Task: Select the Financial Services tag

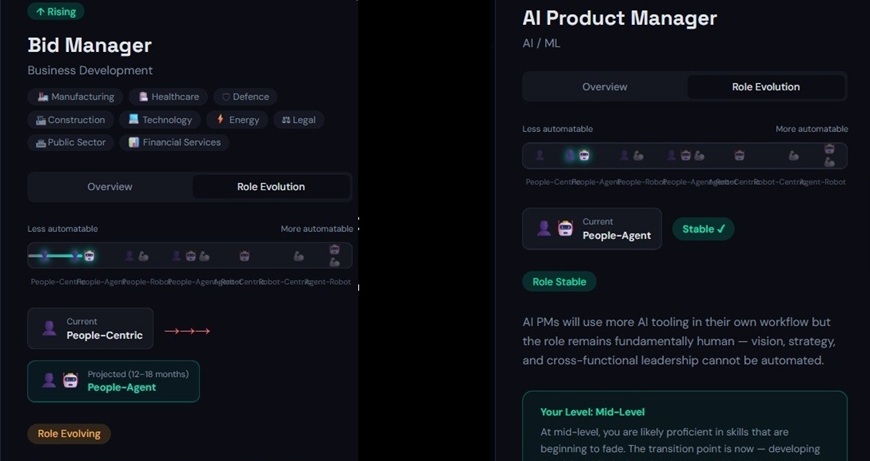Action: pyautogui.click(x=174, y=143)
